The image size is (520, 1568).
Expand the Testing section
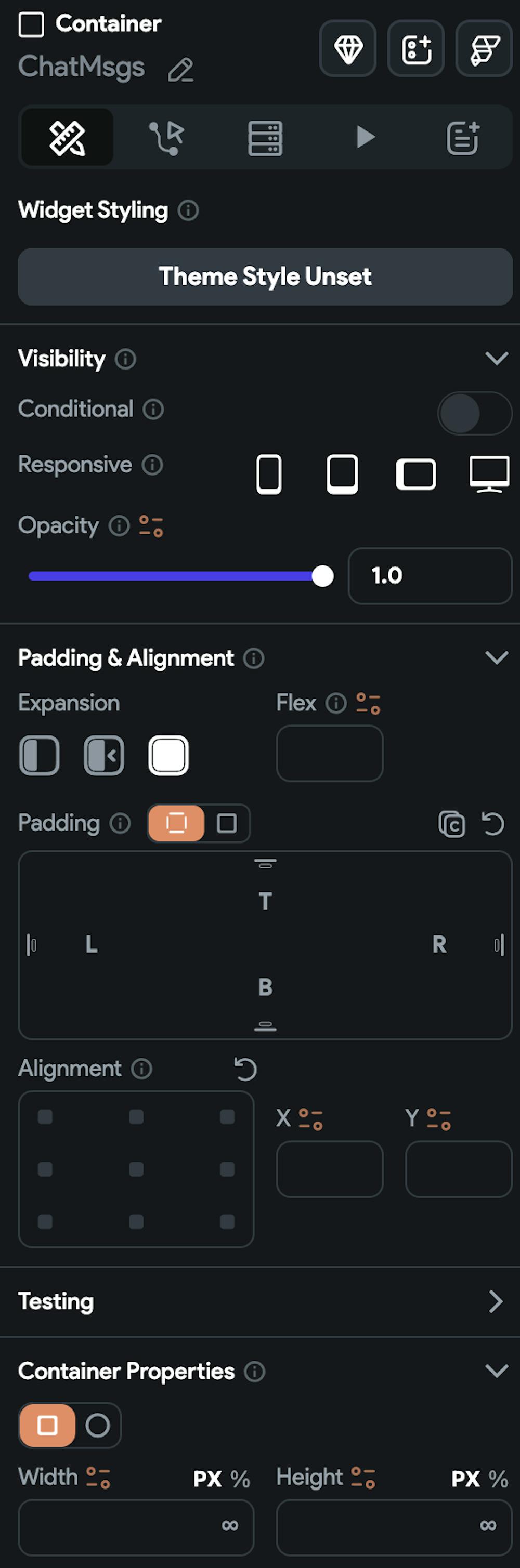click(x=495, y=1301)
